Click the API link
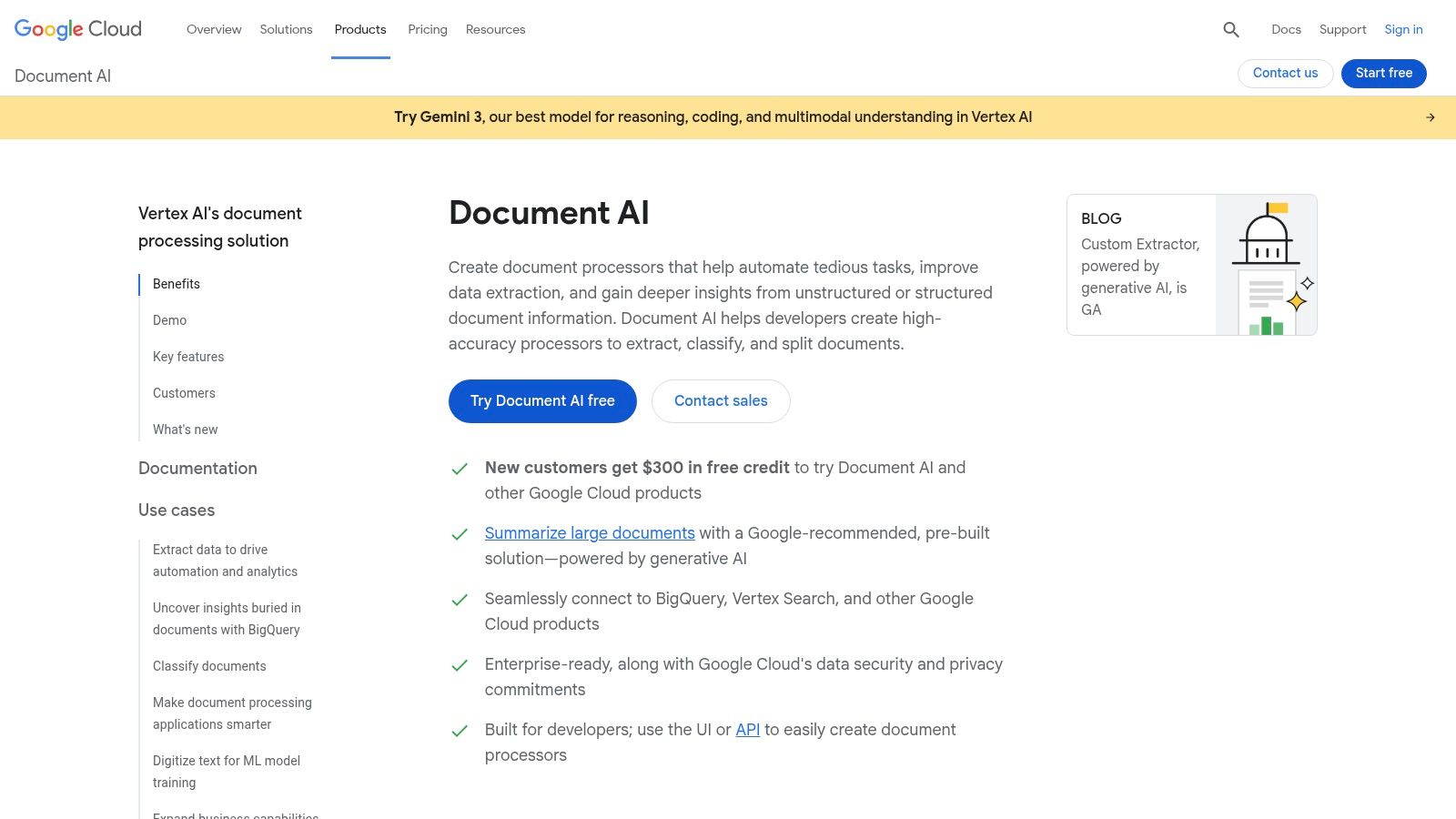Image resolution: width=1456 pixels, height=819 pixels. [747, 729]
